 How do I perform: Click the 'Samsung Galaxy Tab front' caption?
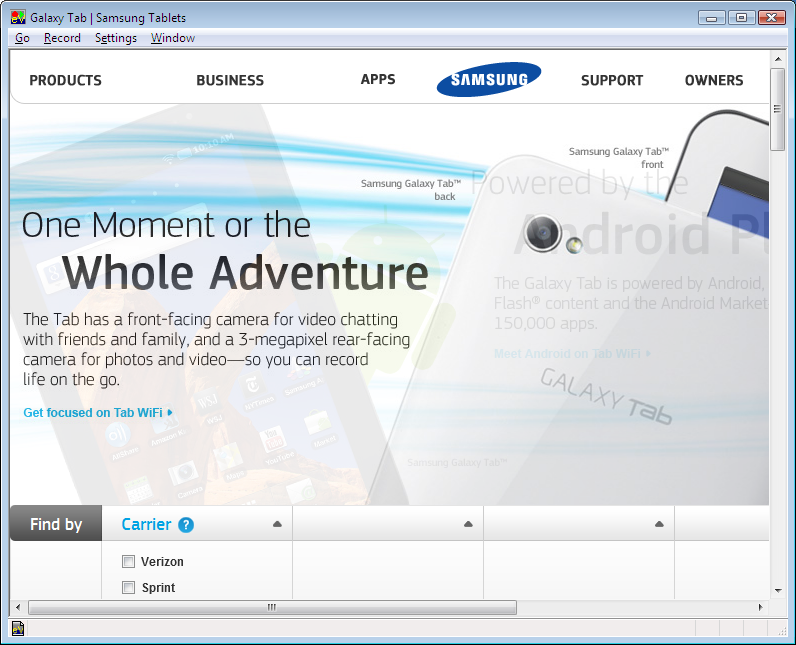tap(619, 158)
